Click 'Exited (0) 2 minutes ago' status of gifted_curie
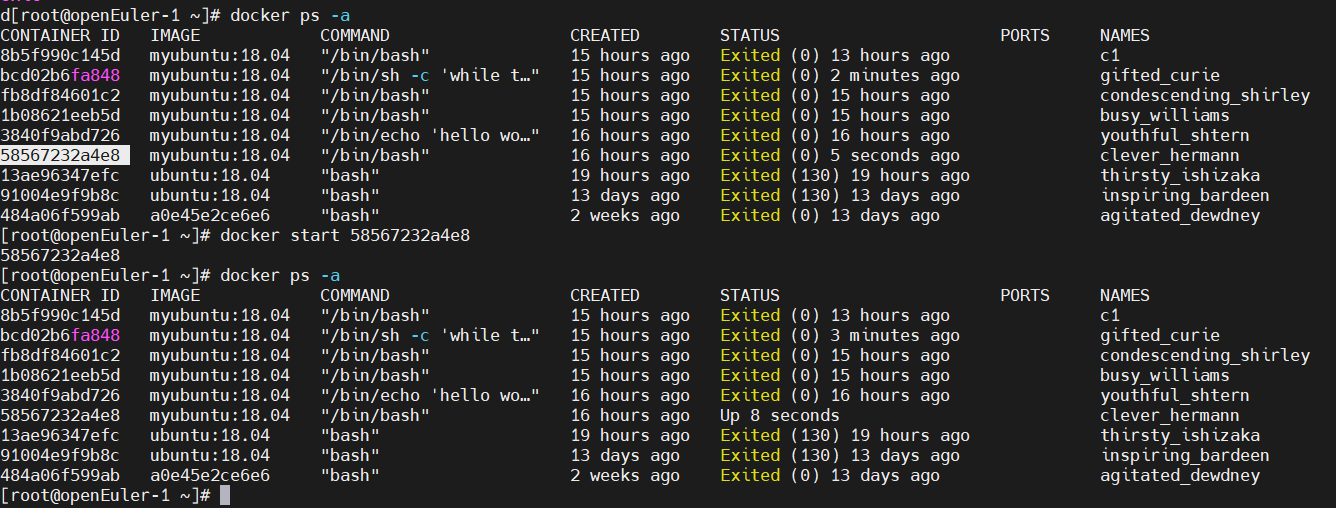 click(x=840, y=75)
